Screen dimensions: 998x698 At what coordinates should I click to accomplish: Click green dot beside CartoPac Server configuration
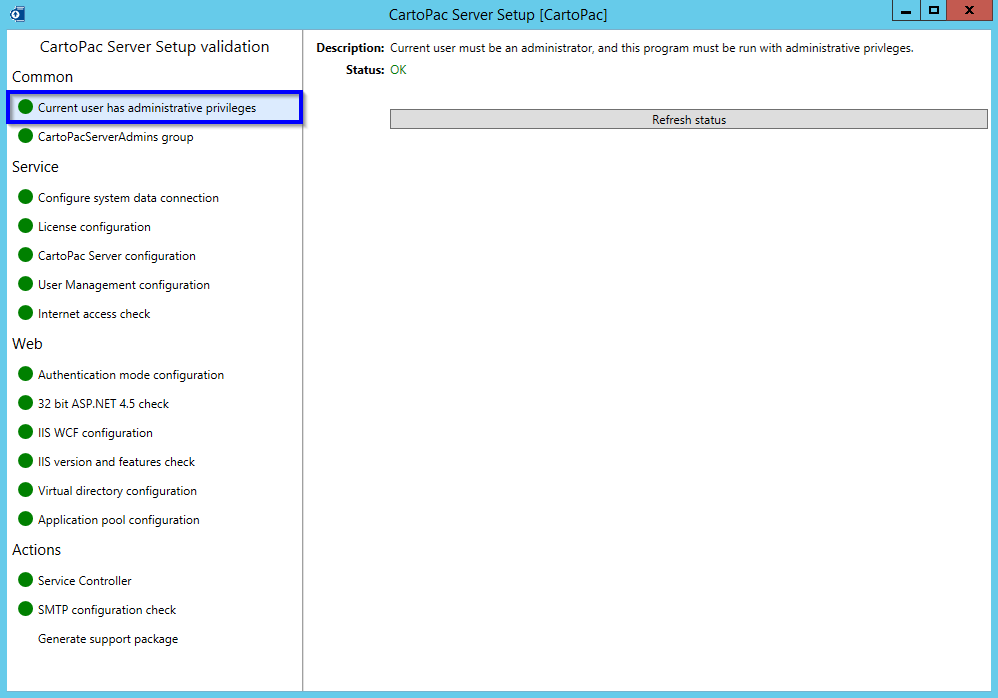point(25,255)
